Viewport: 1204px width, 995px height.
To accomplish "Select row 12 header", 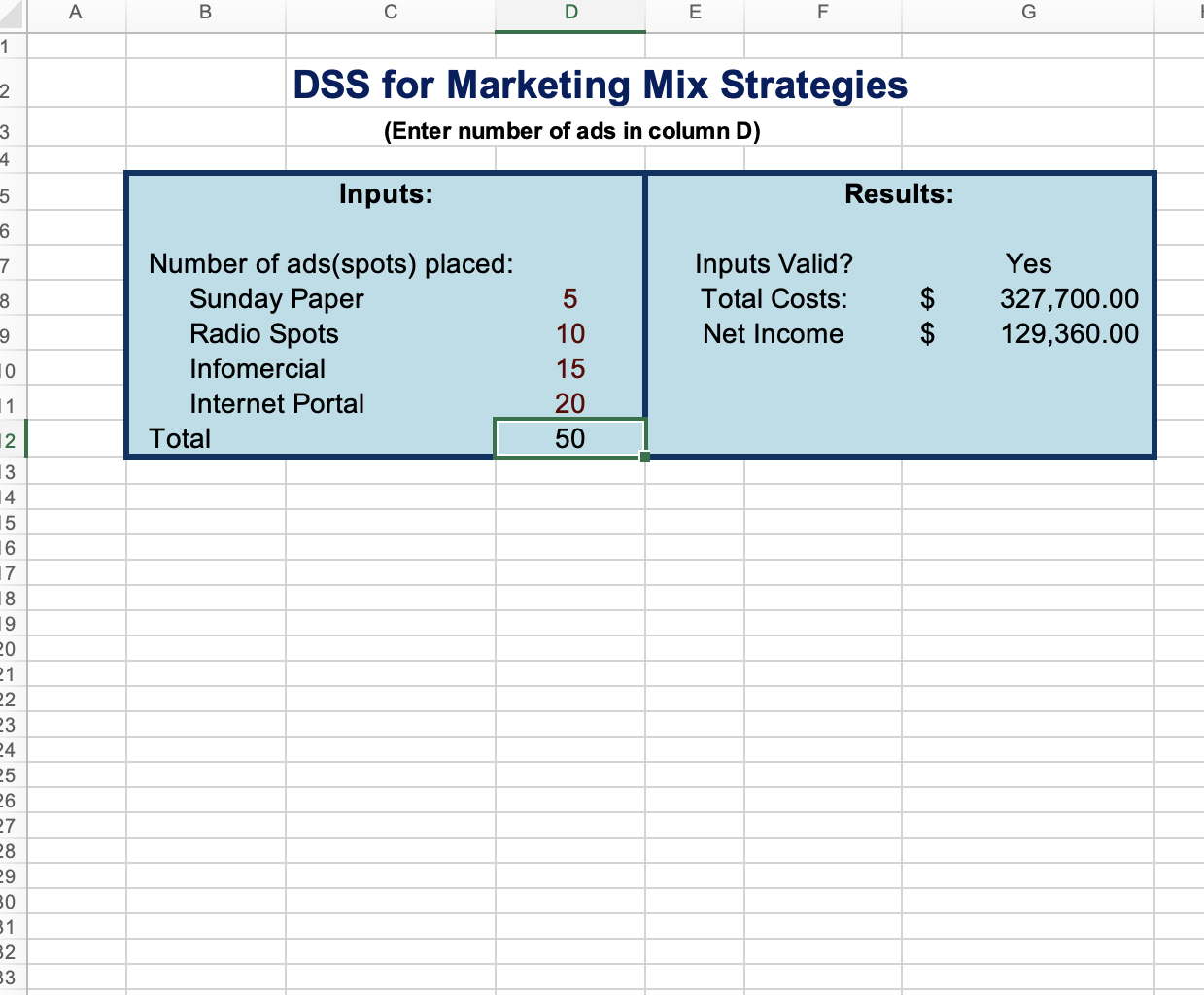I will 13,438.
